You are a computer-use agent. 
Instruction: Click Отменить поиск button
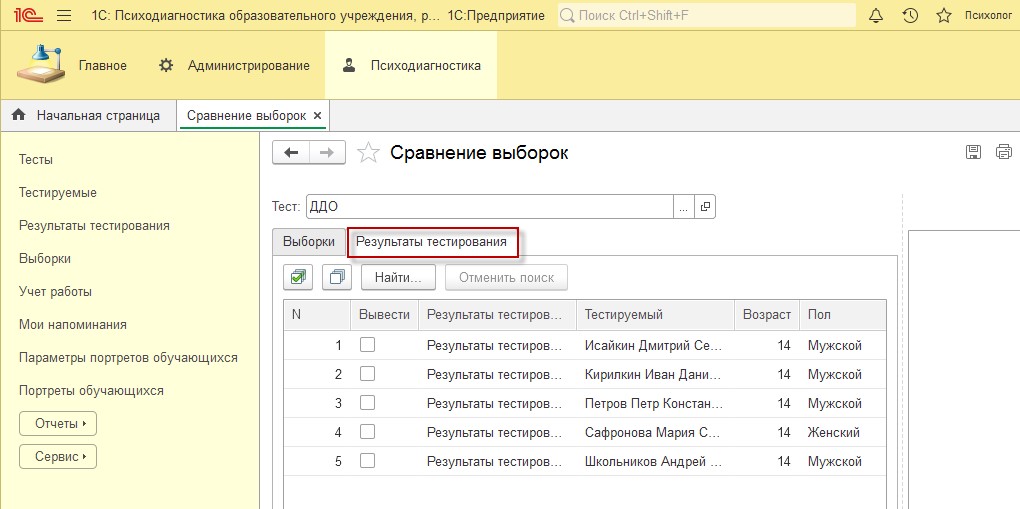[507, 277]
